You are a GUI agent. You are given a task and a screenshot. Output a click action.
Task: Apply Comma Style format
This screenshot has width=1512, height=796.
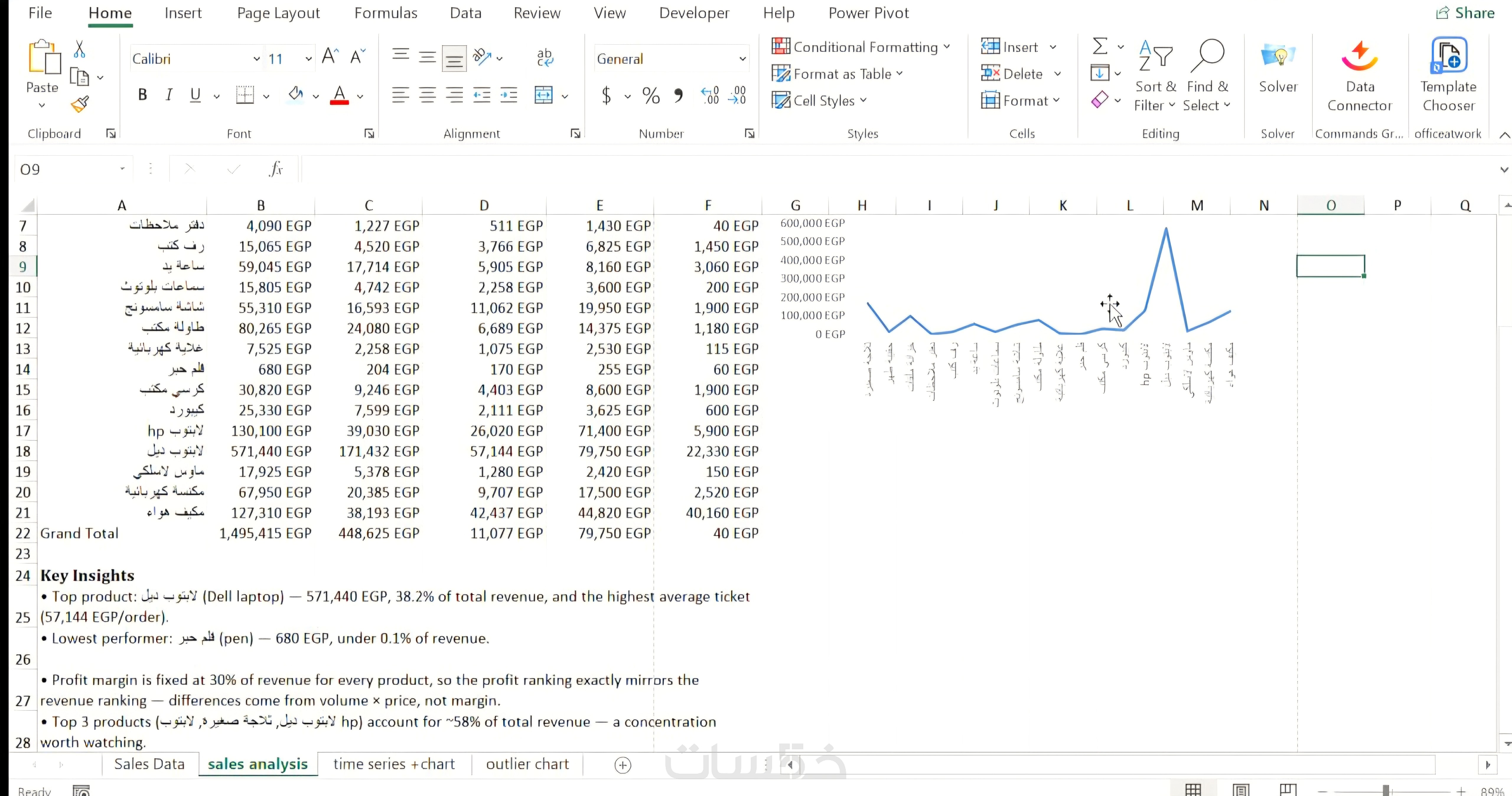679,95
